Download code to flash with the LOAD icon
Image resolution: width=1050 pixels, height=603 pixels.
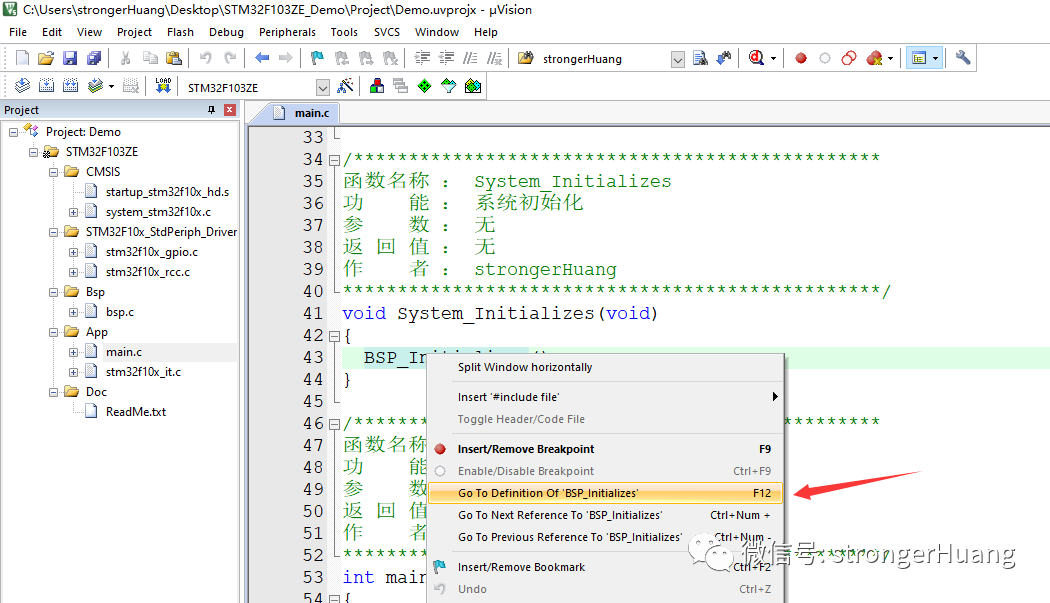pyautogui.click(x=163, y=86)
